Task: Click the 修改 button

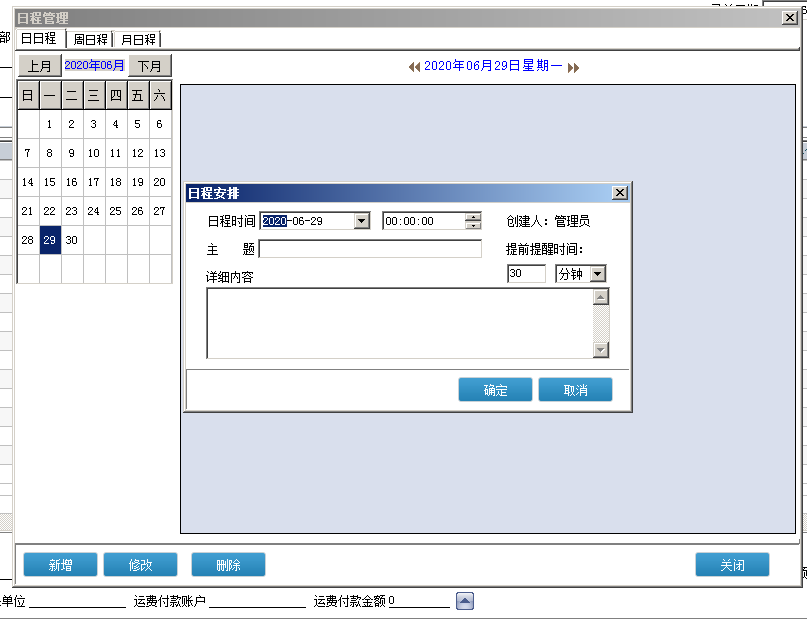Action: click(x=141, y=564)
